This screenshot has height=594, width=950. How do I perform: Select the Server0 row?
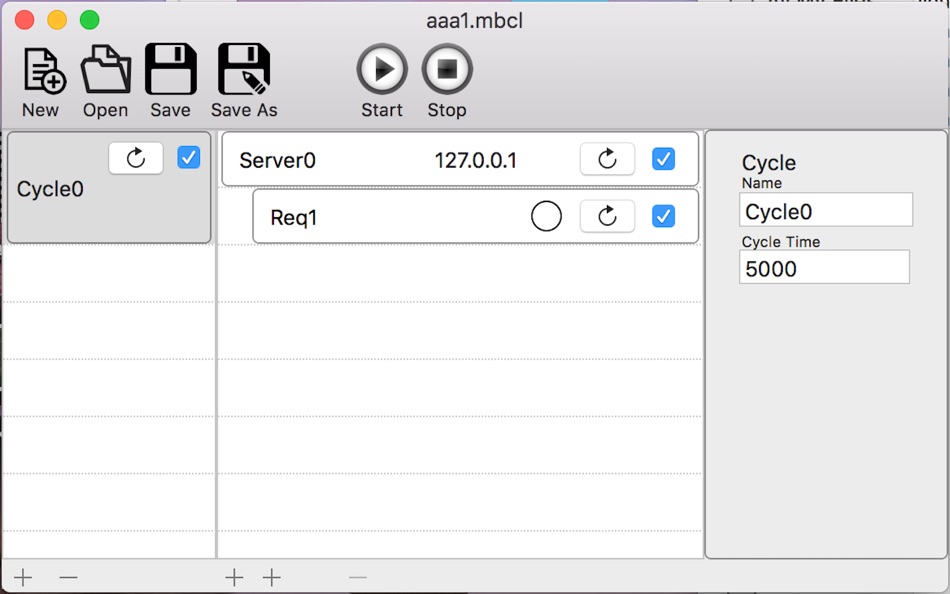pyautogui.click(x=460, y=159)
